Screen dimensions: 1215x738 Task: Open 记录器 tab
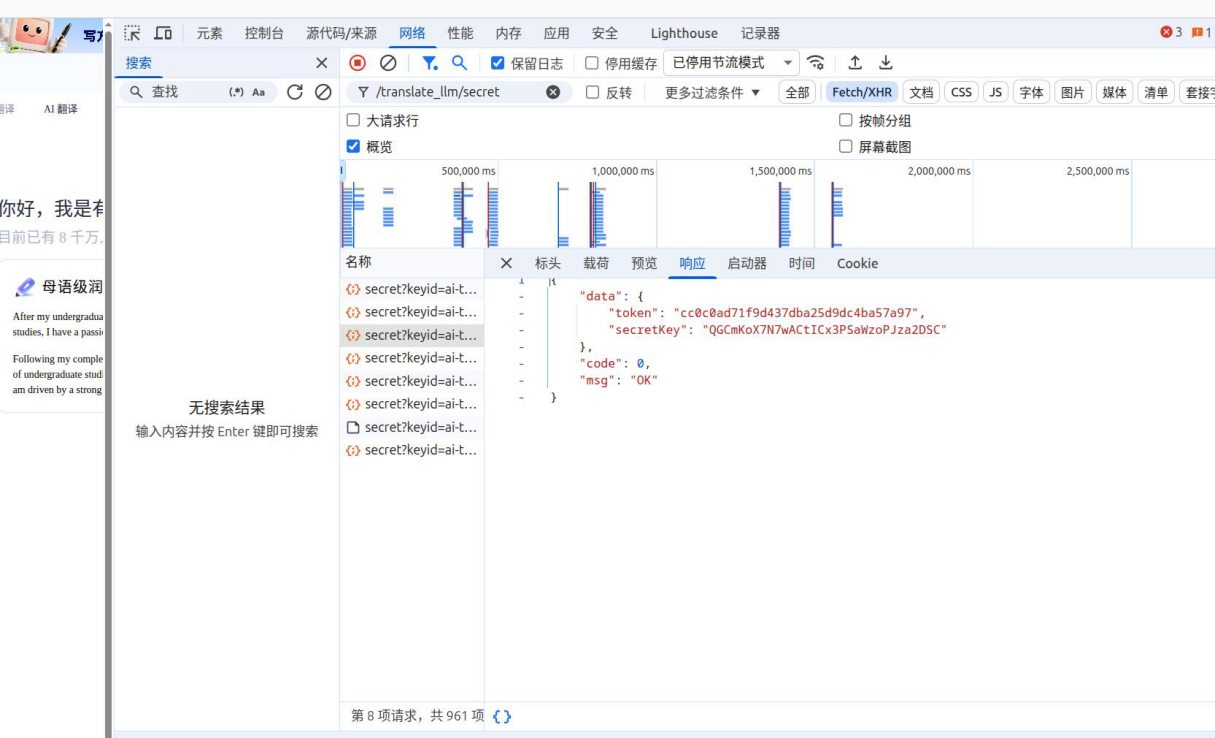760,33
